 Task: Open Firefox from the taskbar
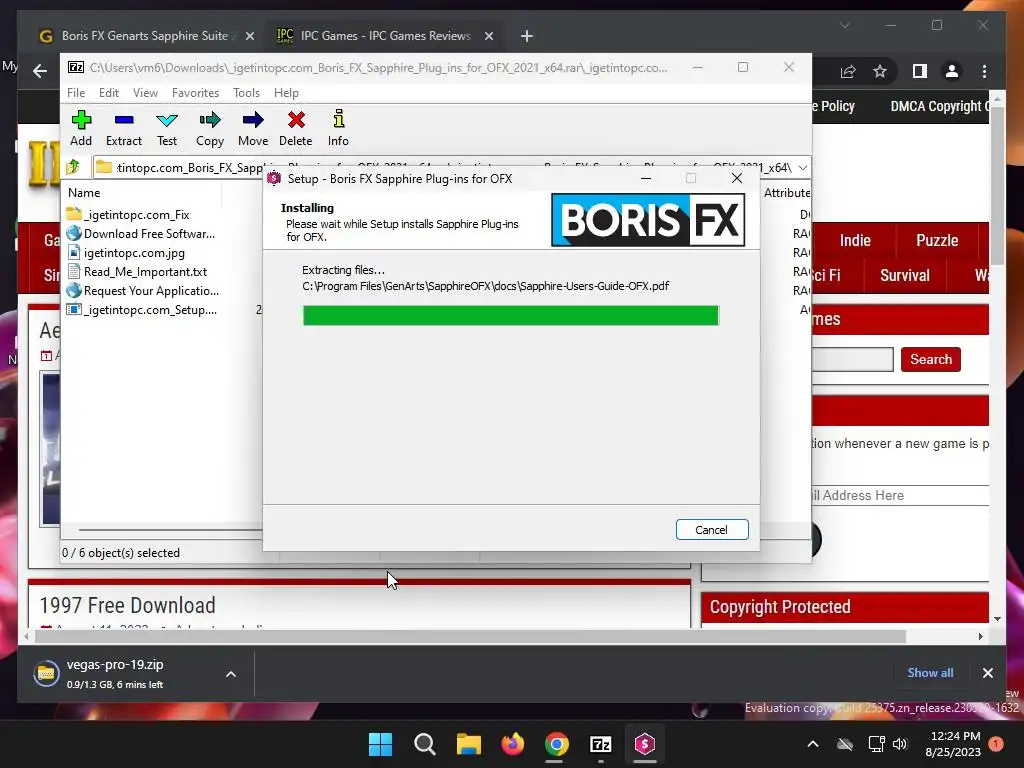(x=513, y=744)
